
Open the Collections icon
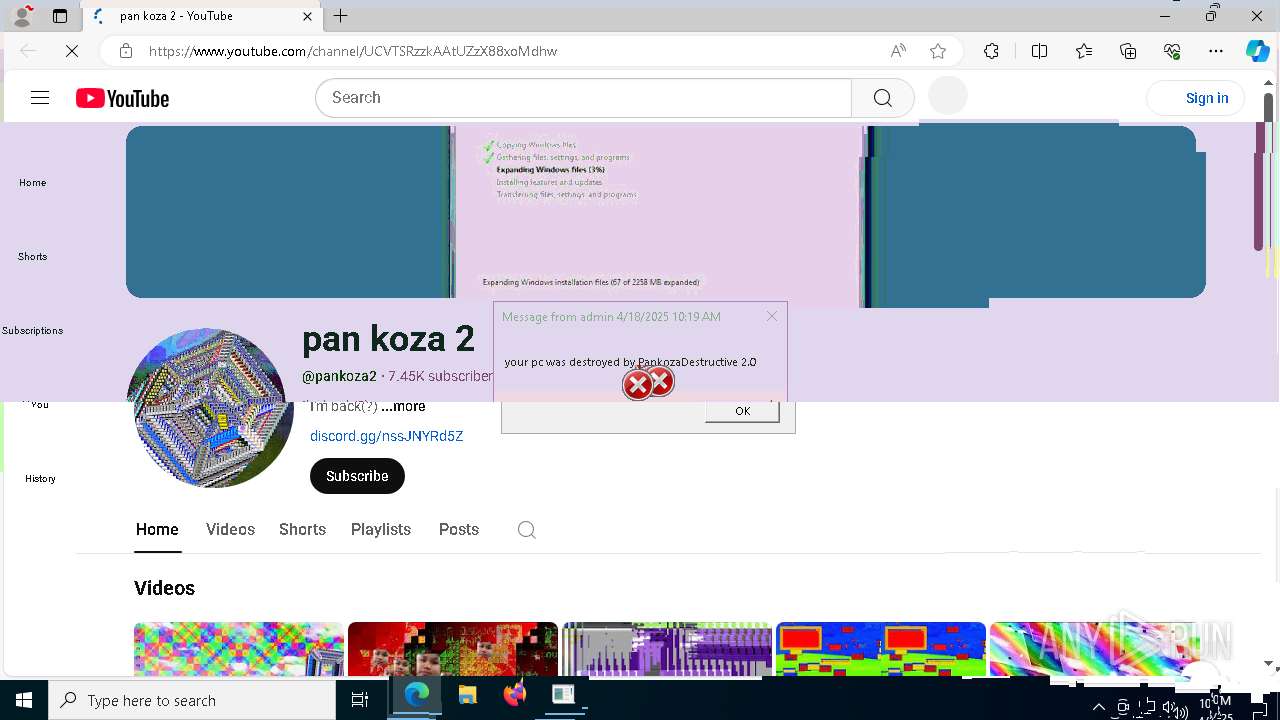(1128, 51)
